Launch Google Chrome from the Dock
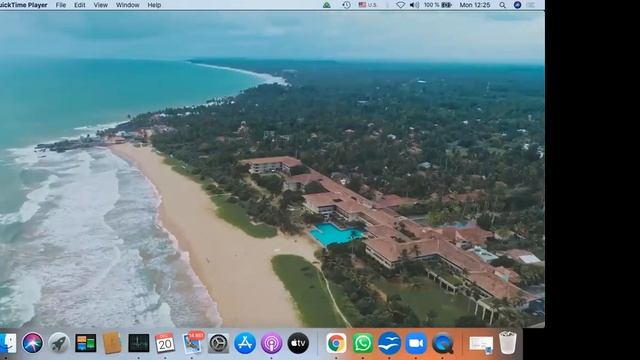 click(x=336, y=343)
